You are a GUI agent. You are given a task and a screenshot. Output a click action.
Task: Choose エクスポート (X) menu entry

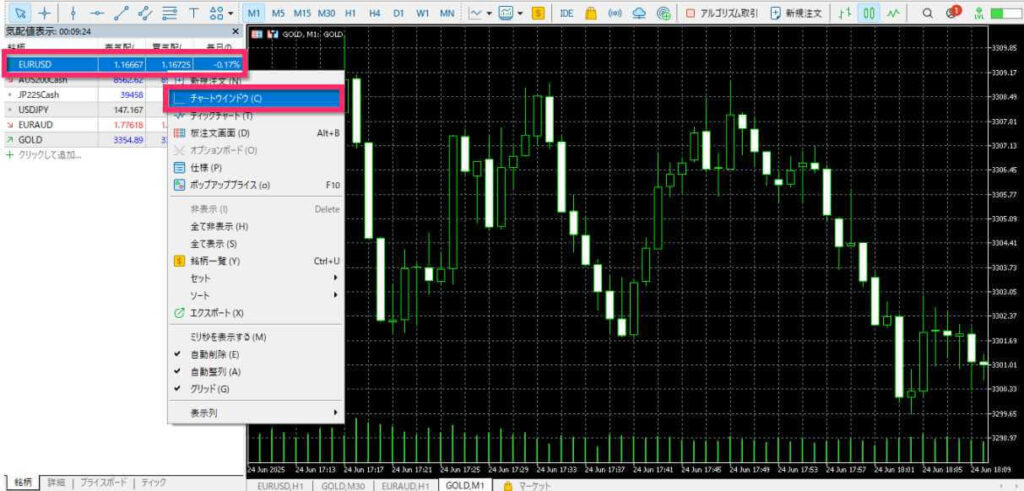point(256,313)
